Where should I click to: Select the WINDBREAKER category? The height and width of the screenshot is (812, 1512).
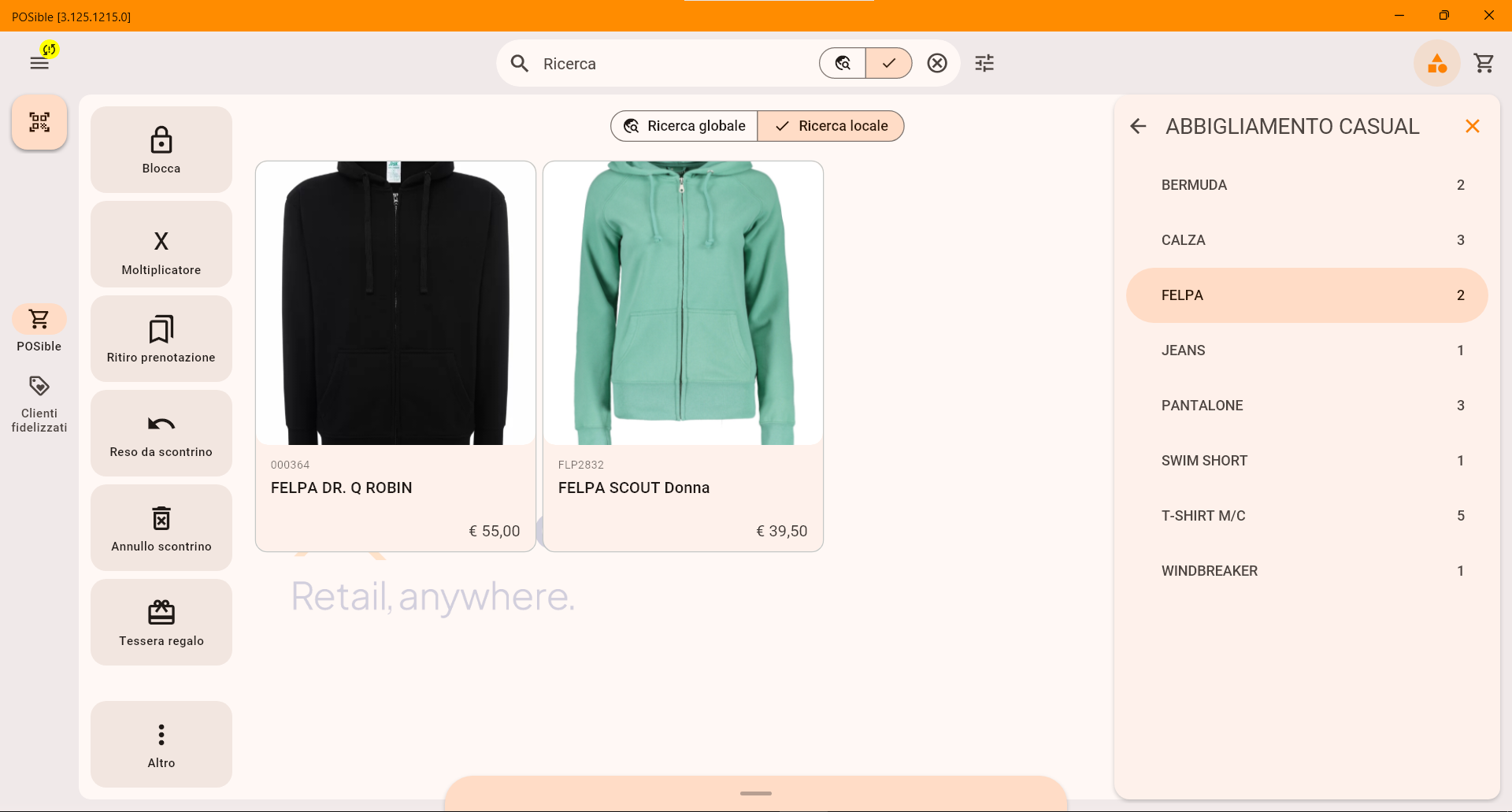[x=1307, y=571]
